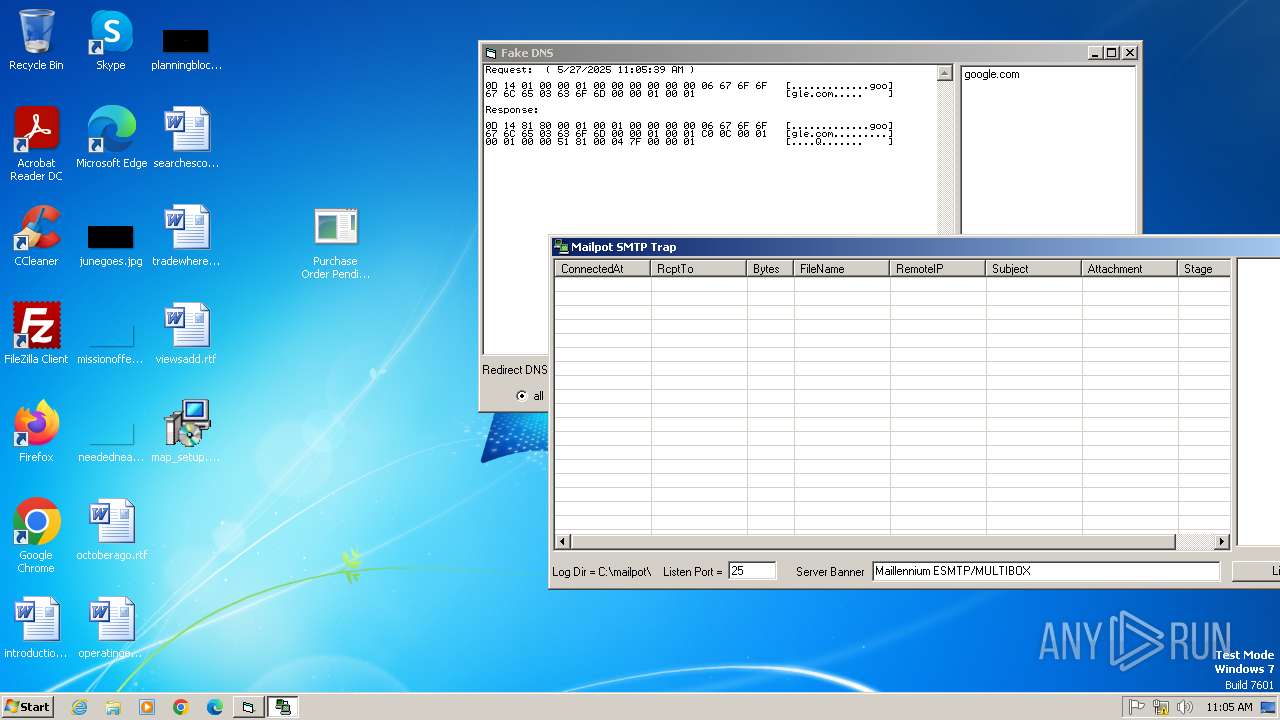This screenshot has width=1280, height=720.
Task: Launch Google Chrome from the desktop
Action: click(36, 535)
